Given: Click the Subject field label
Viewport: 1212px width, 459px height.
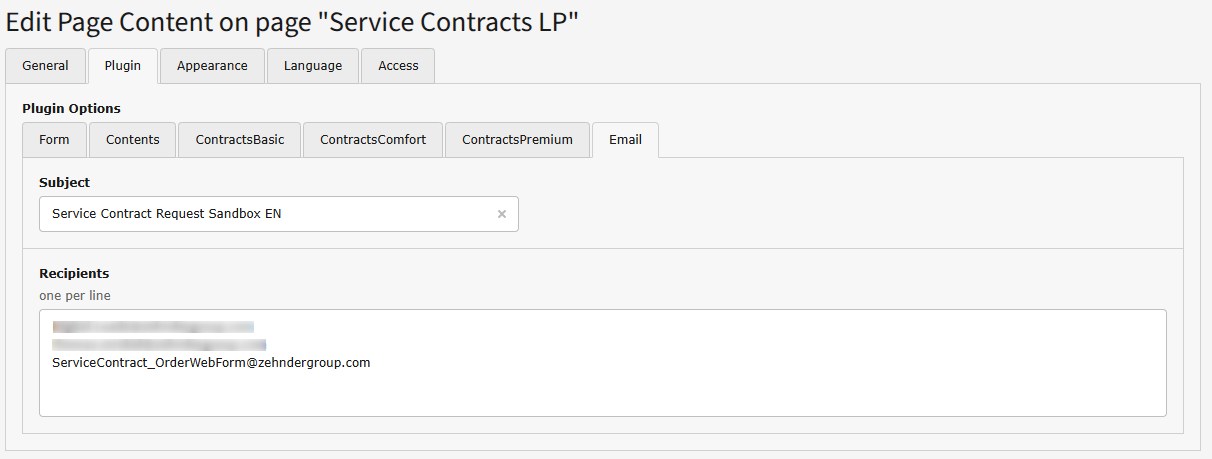Looking at the screenshot, I should (64, 183).
